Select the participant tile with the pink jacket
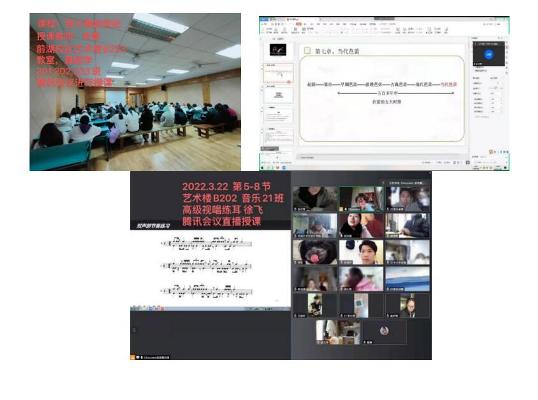 pyautogui.click(x=361, y=279)
